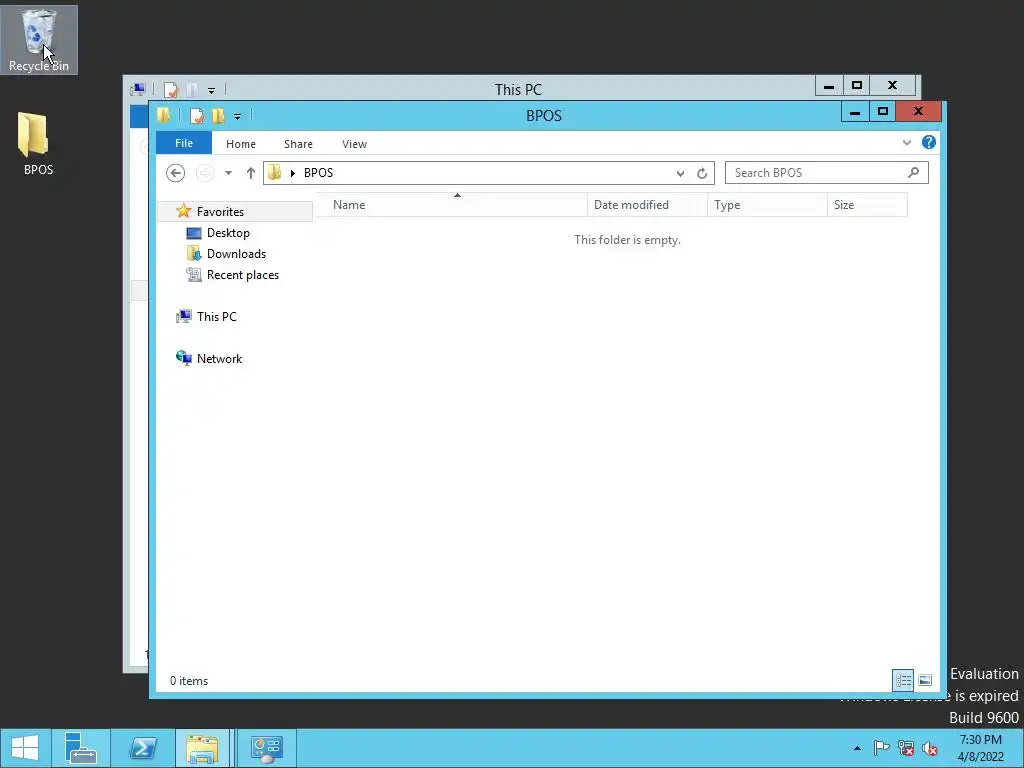Image resolution: width=1024 pixels, height=768 pixels.
Task: Expand the breadcrumb arrow before BPOS
Action: [293, 173]
